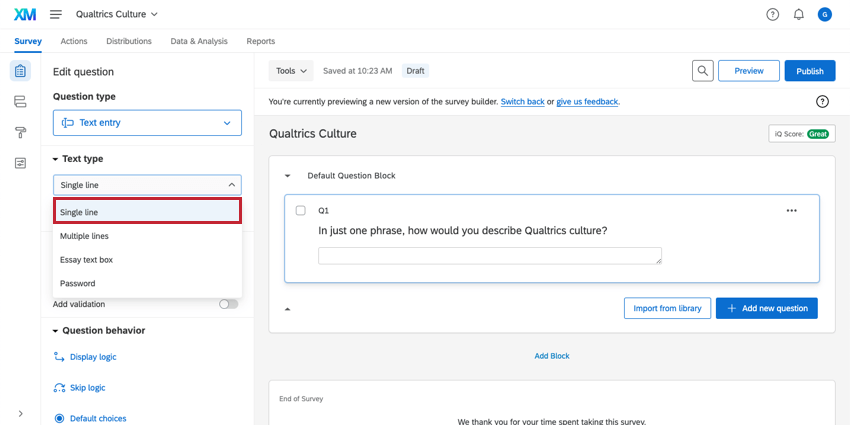Click the Q1 answer text box

(x=490, y=256)
